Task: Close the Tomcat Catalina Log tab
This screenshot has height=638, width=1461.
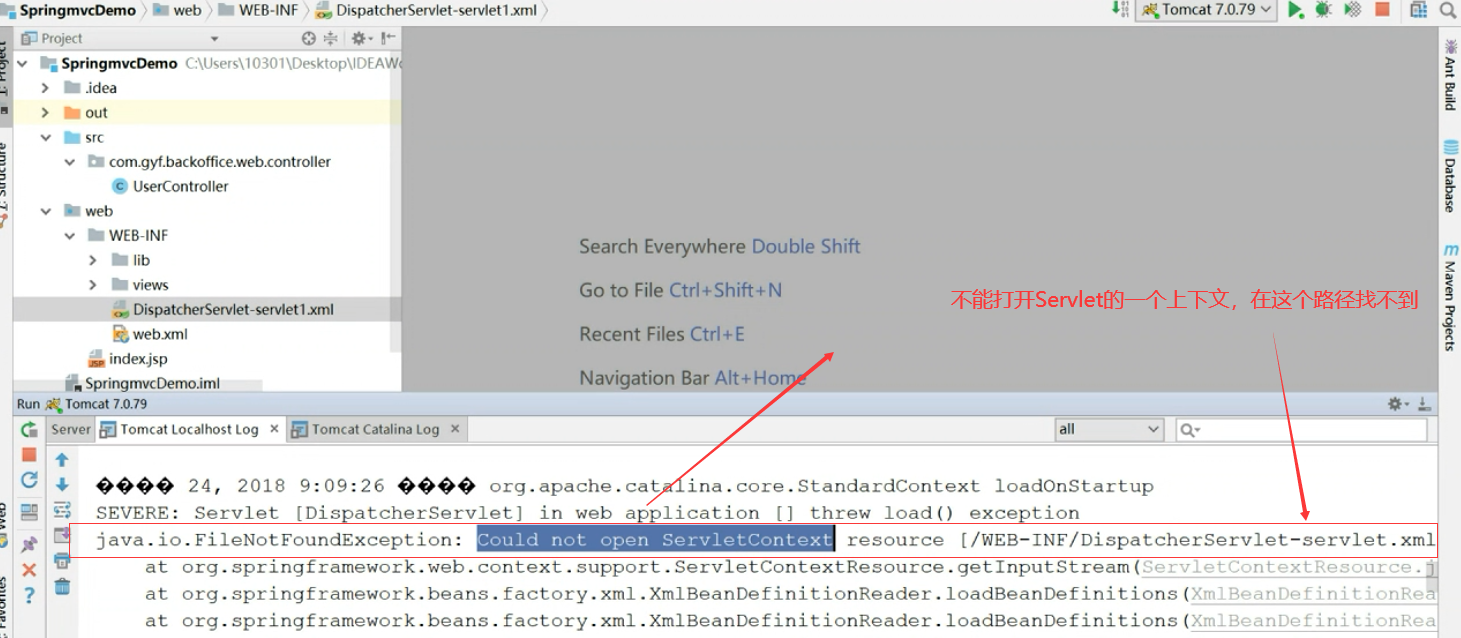Action: (x=455, y=429)
